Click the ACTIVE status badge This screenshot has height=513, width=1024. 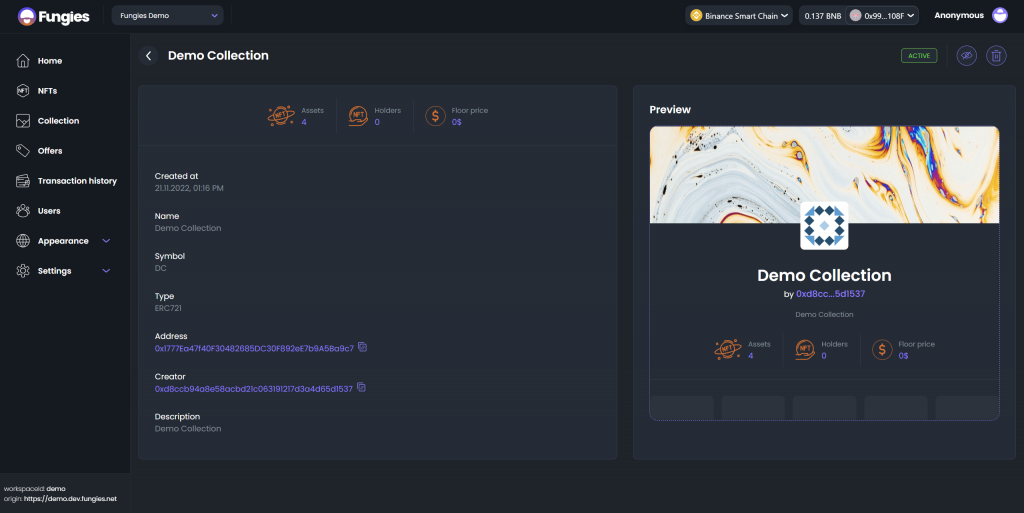pos(919,55)
